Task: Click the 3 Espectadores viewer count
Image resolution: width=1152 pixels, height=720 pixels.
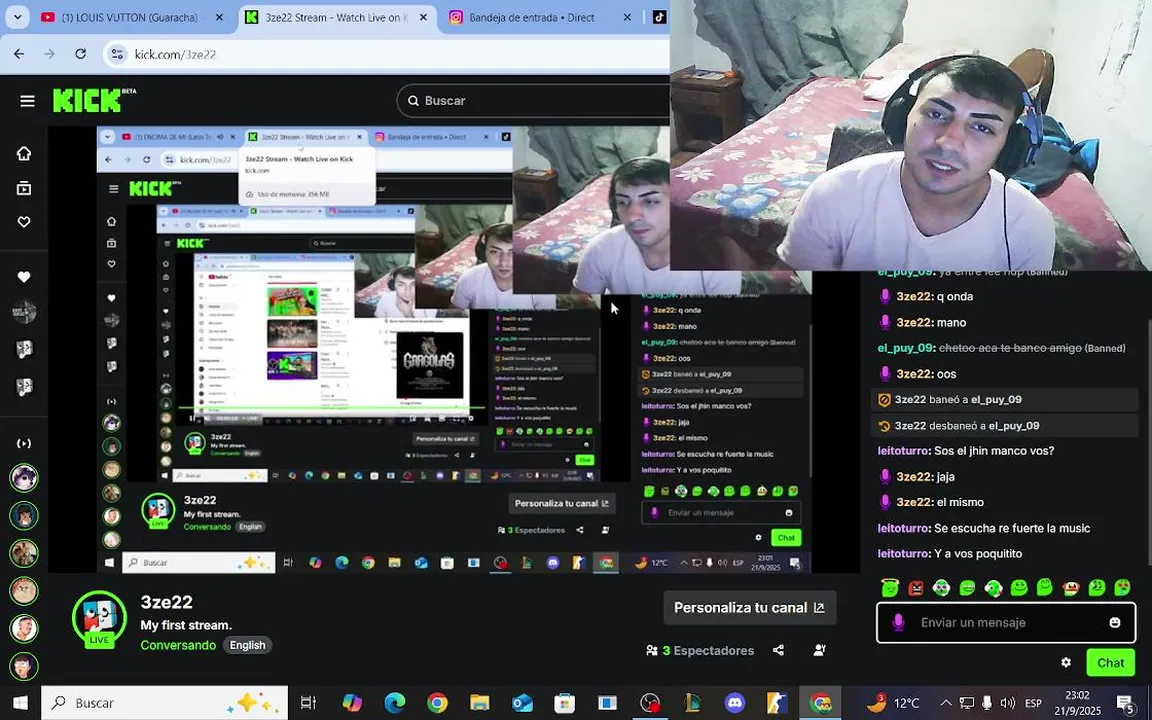Action: click(x=700, y=650)
